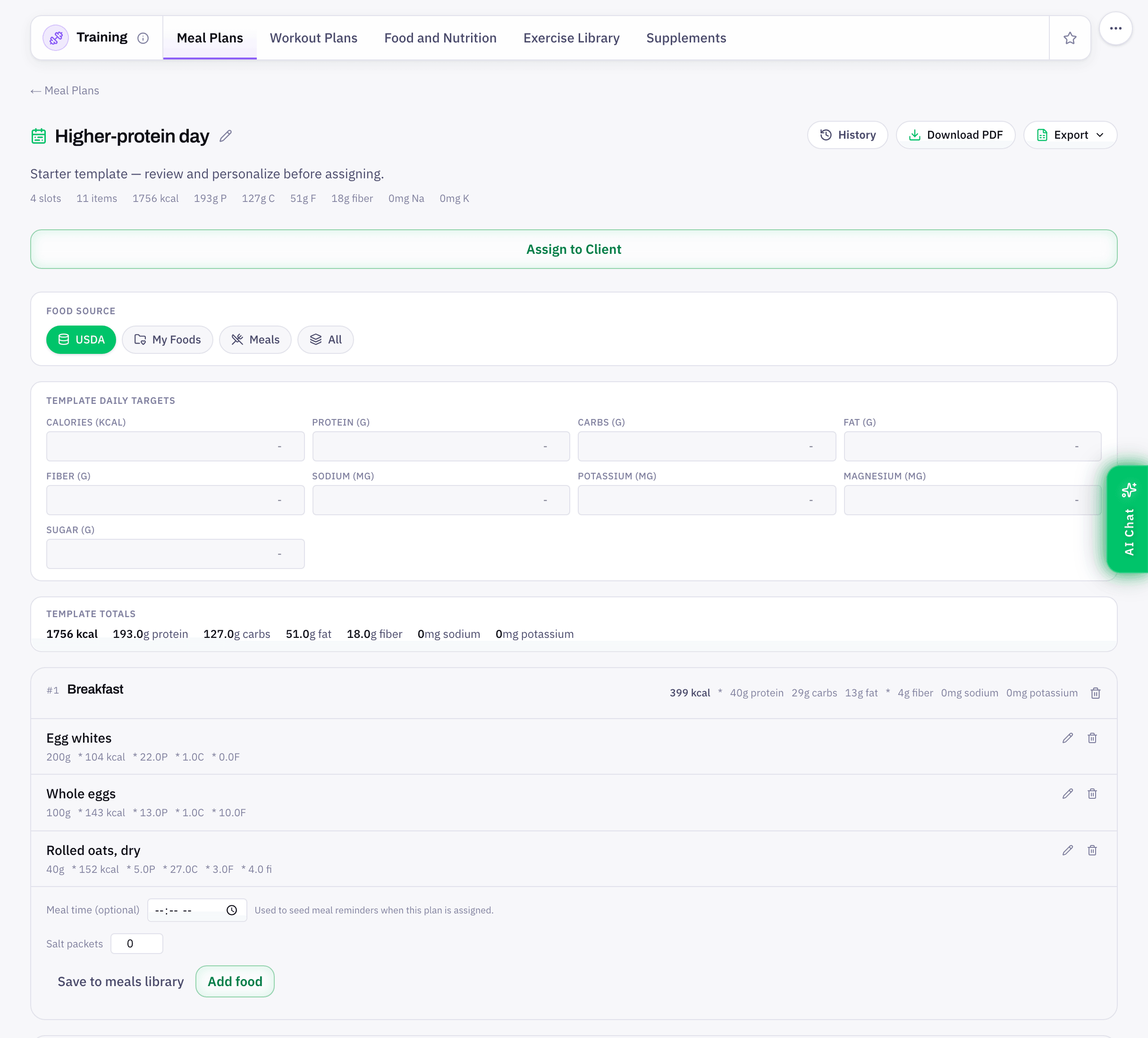Viewport: 1148px width, 1038px height.
Task: Click the calendar icon beside plan title
Action: [39, 136]
